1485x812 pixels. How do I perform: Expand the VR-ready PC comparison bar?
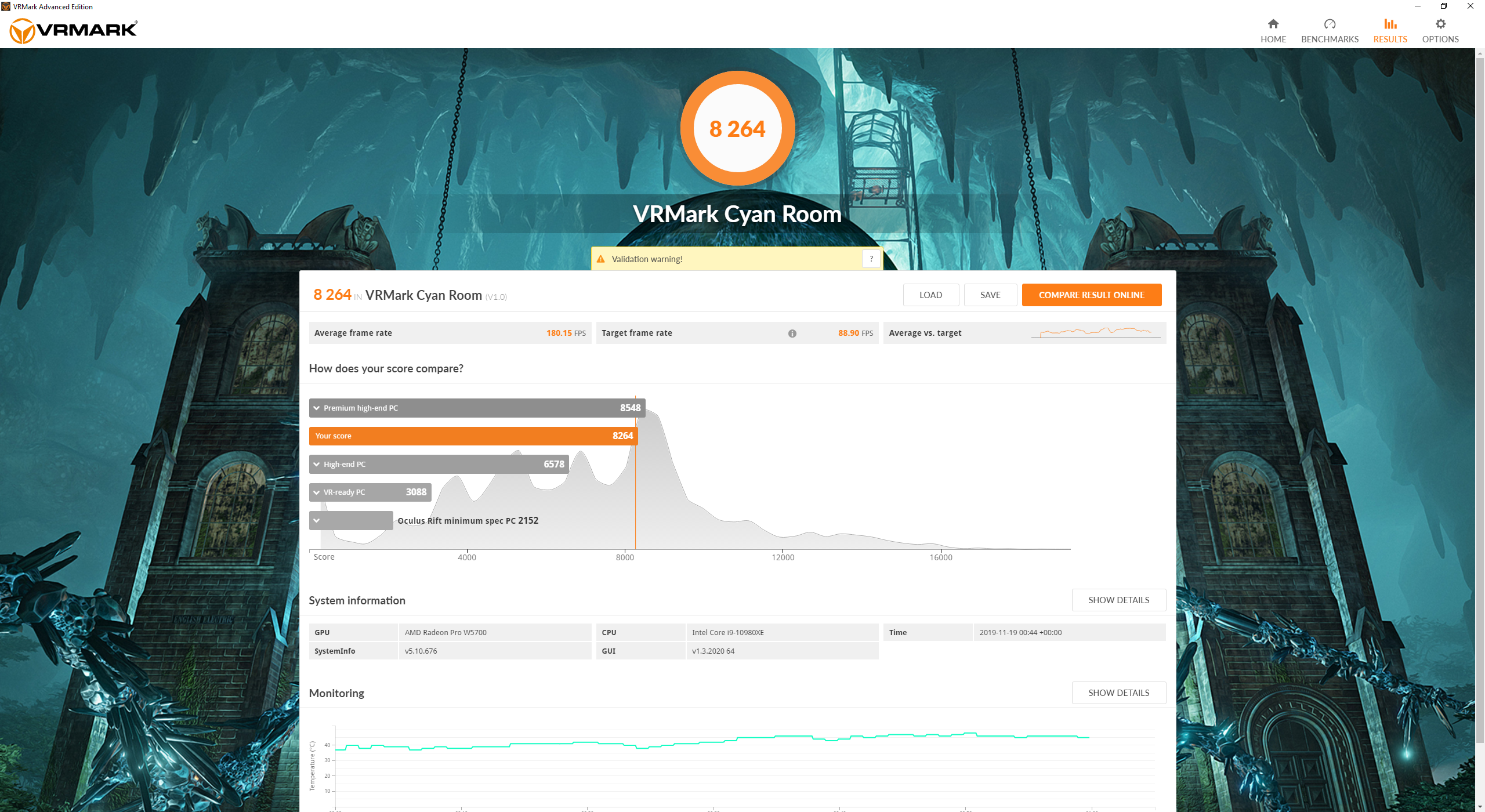click(317, 492)
